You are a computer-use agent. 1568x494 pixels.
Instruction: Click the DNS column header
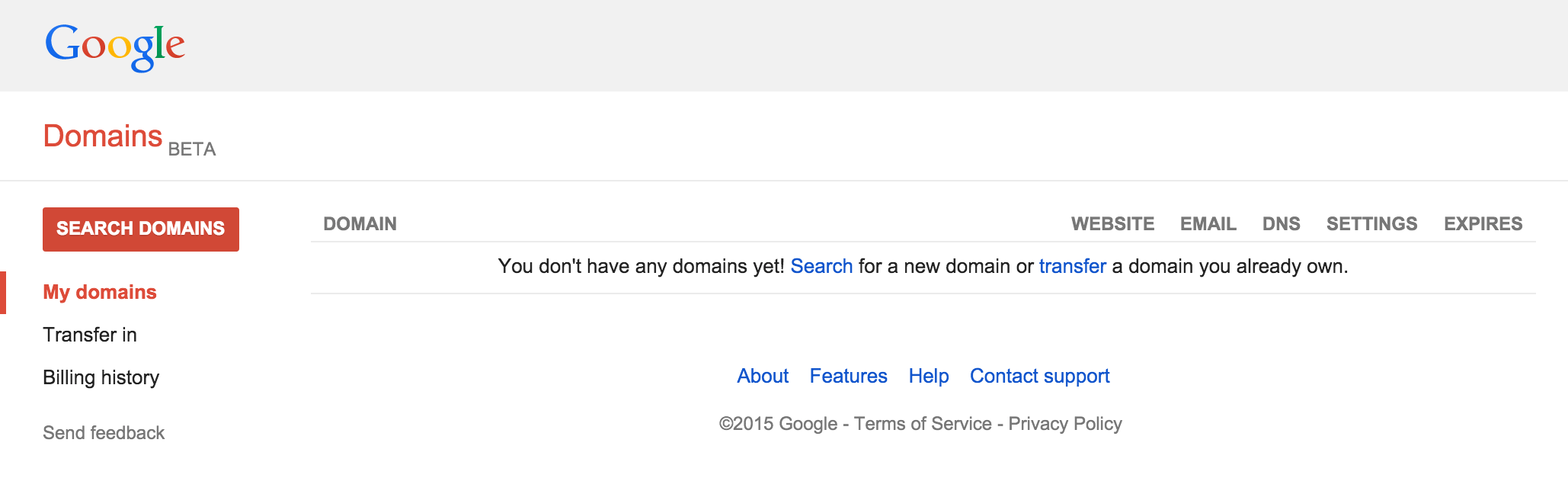point(1281,224)
